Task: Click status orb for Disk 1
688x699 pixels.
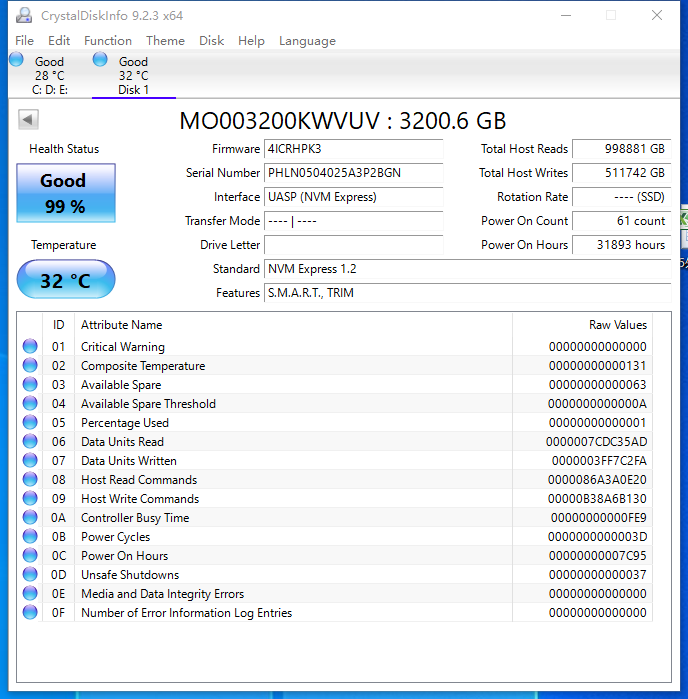Action: tap(100, 59)
